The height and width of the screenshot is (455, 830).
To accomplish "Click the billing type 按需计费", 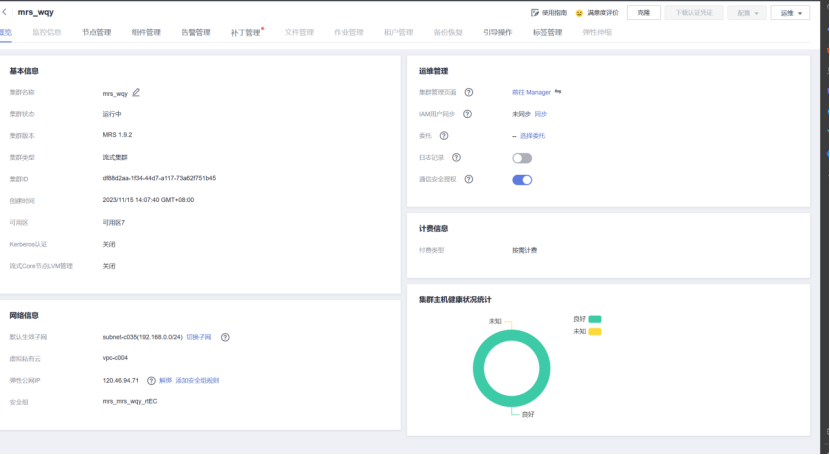I will (525, 250).
